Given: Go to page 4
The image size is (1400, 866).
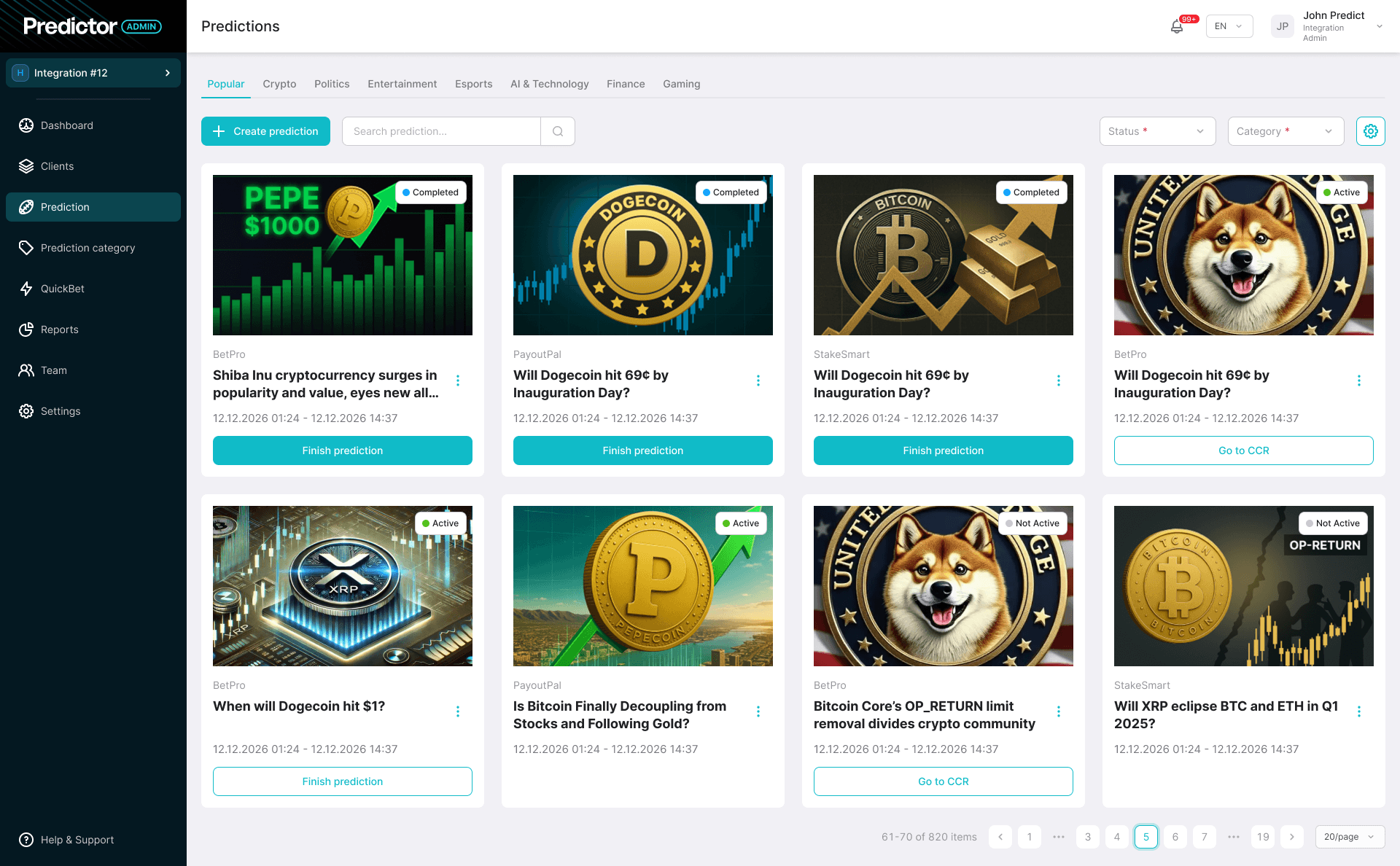Looking at the screenshot, I should [1117, 837].
